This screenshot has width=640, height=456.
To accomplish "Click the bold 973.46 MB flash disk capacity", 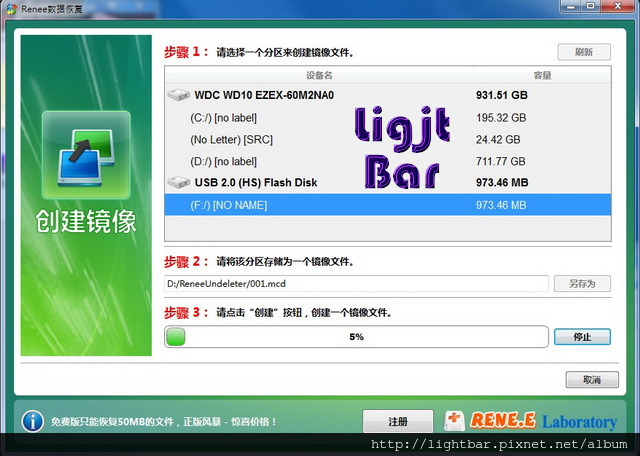I will coord(502,182).
